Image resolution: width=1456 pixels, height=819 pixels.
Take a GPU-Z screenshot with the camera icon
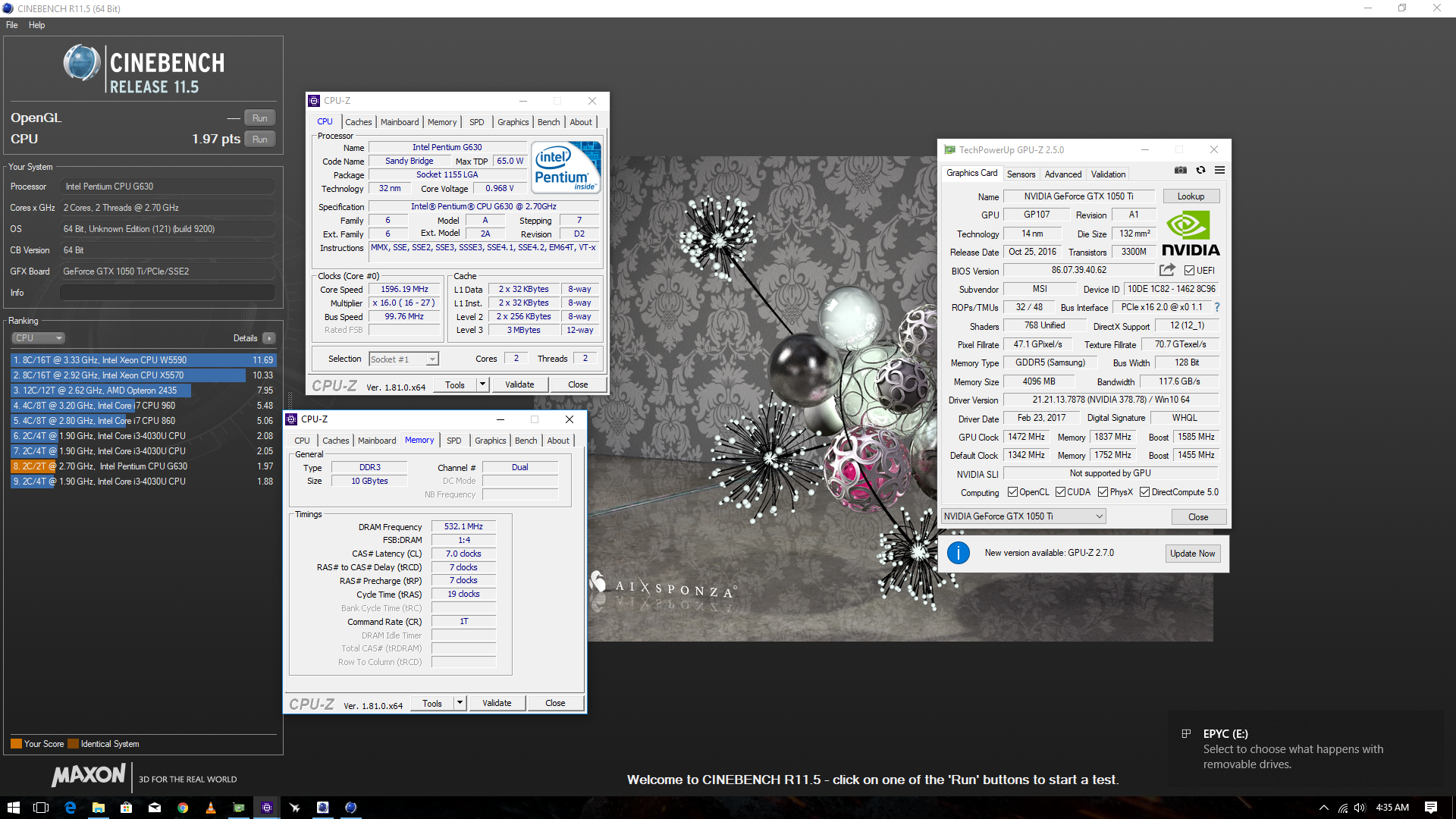pyautogui.click(x=1180, y=170)
